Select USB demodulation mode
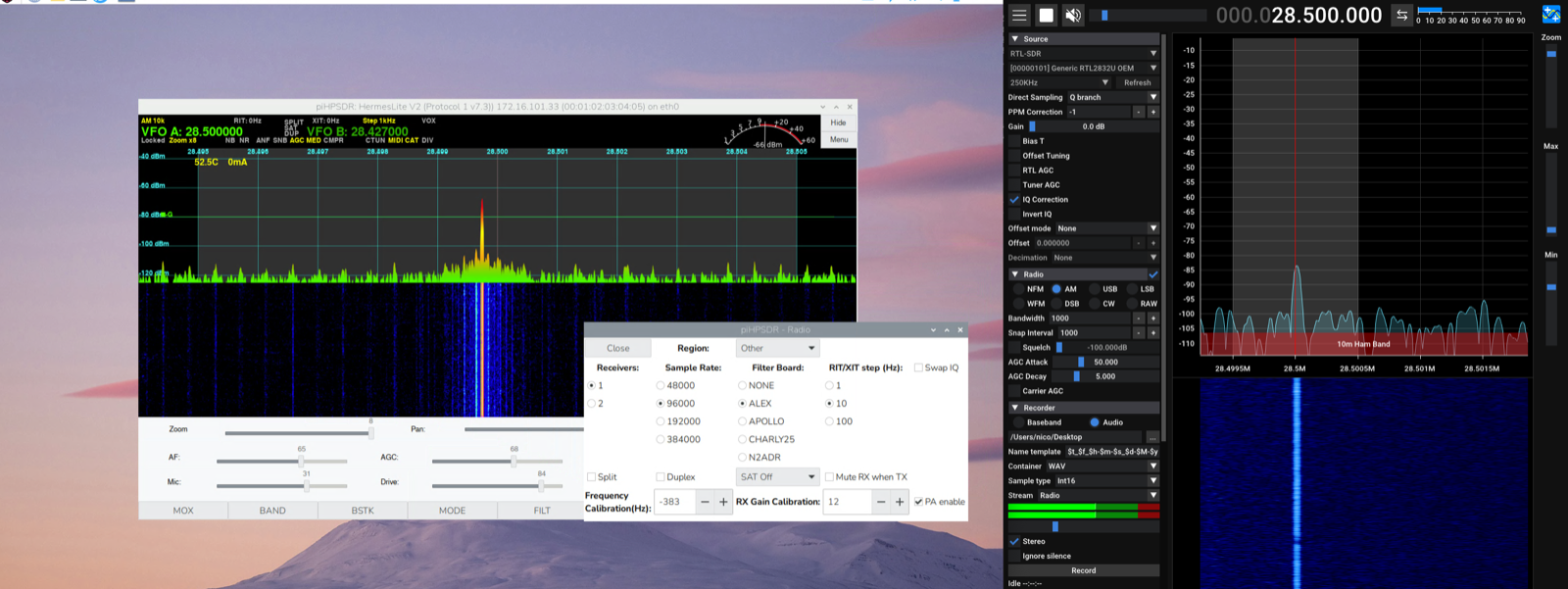 click(x=1094, y=289)
